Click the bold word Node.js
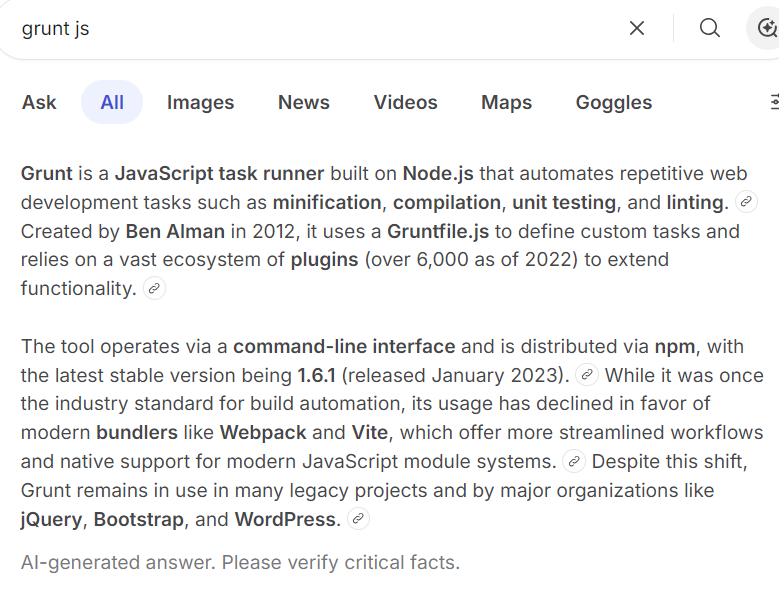This screenshot has width=779, height=596. [438, 174]
